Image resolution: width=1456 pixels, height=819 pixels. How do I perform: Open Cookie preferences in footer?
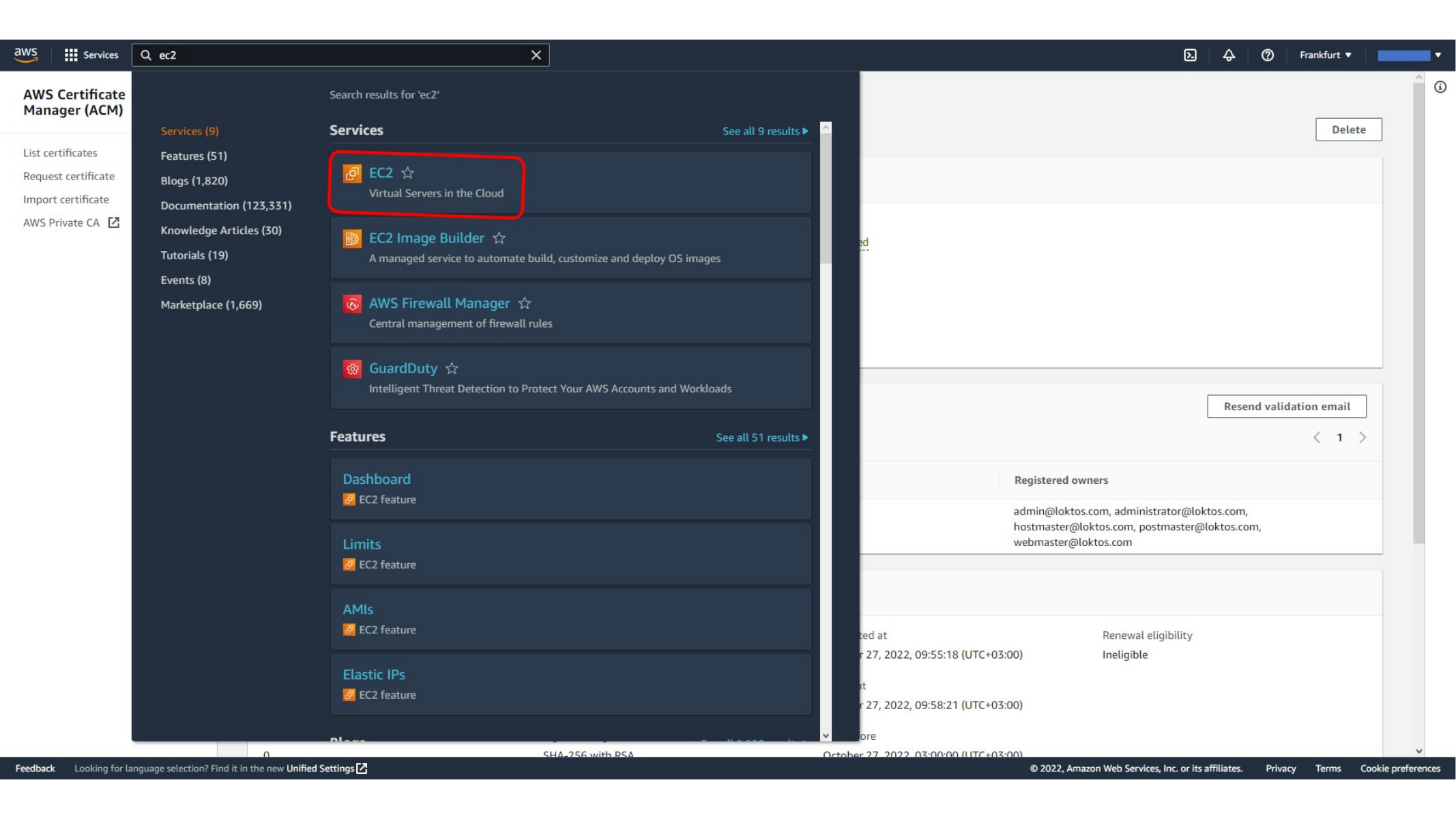(x=1400, y=768)
